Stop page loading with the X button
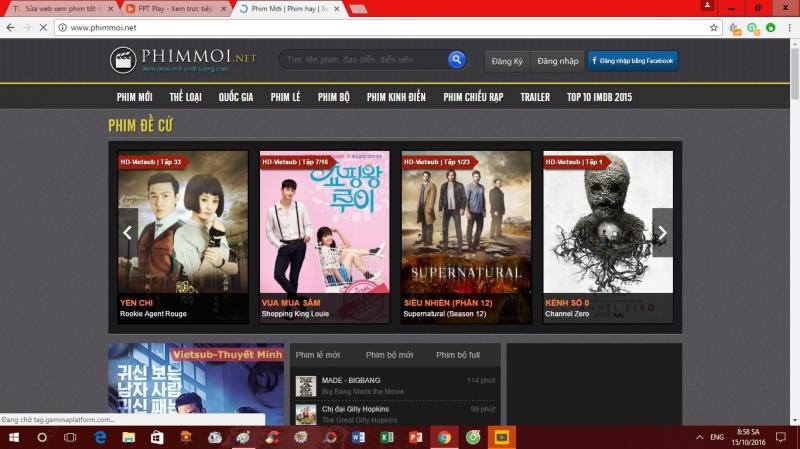This screenshot has height=449, width=800. click(41, 27)
